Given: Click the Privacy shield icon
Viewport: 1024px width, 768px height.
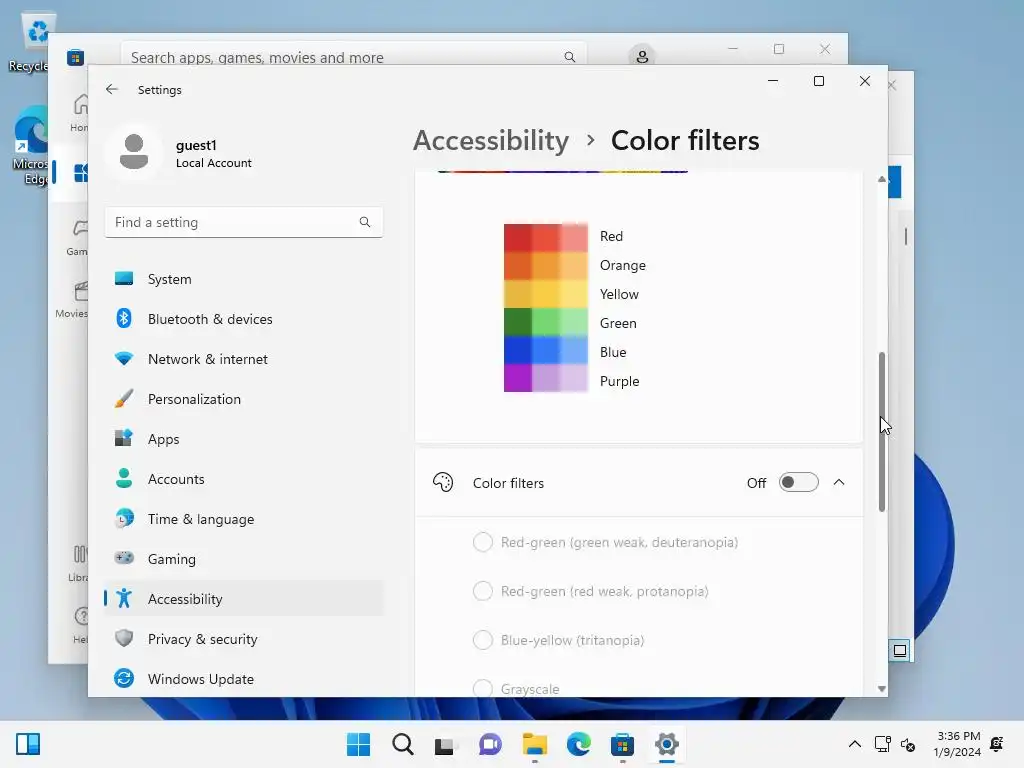Looking at the screenshot, I should tap(124, 638).
